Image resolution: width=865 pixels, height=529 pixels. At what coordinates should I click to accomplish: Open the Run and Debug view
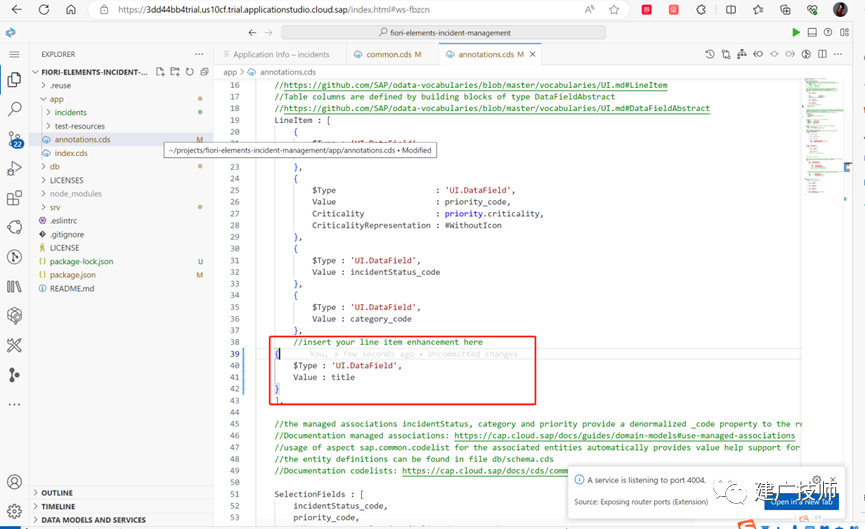click(14, 168)
